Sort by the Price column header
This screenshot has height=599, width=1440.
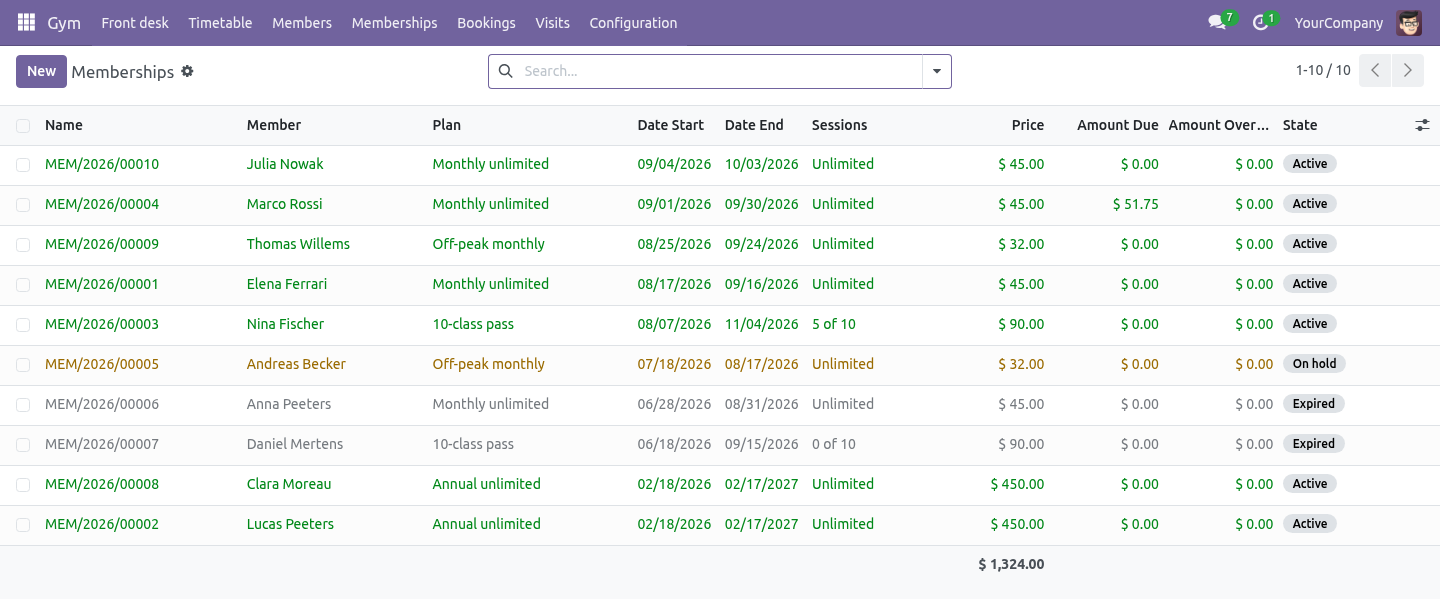click(1028, 125)
